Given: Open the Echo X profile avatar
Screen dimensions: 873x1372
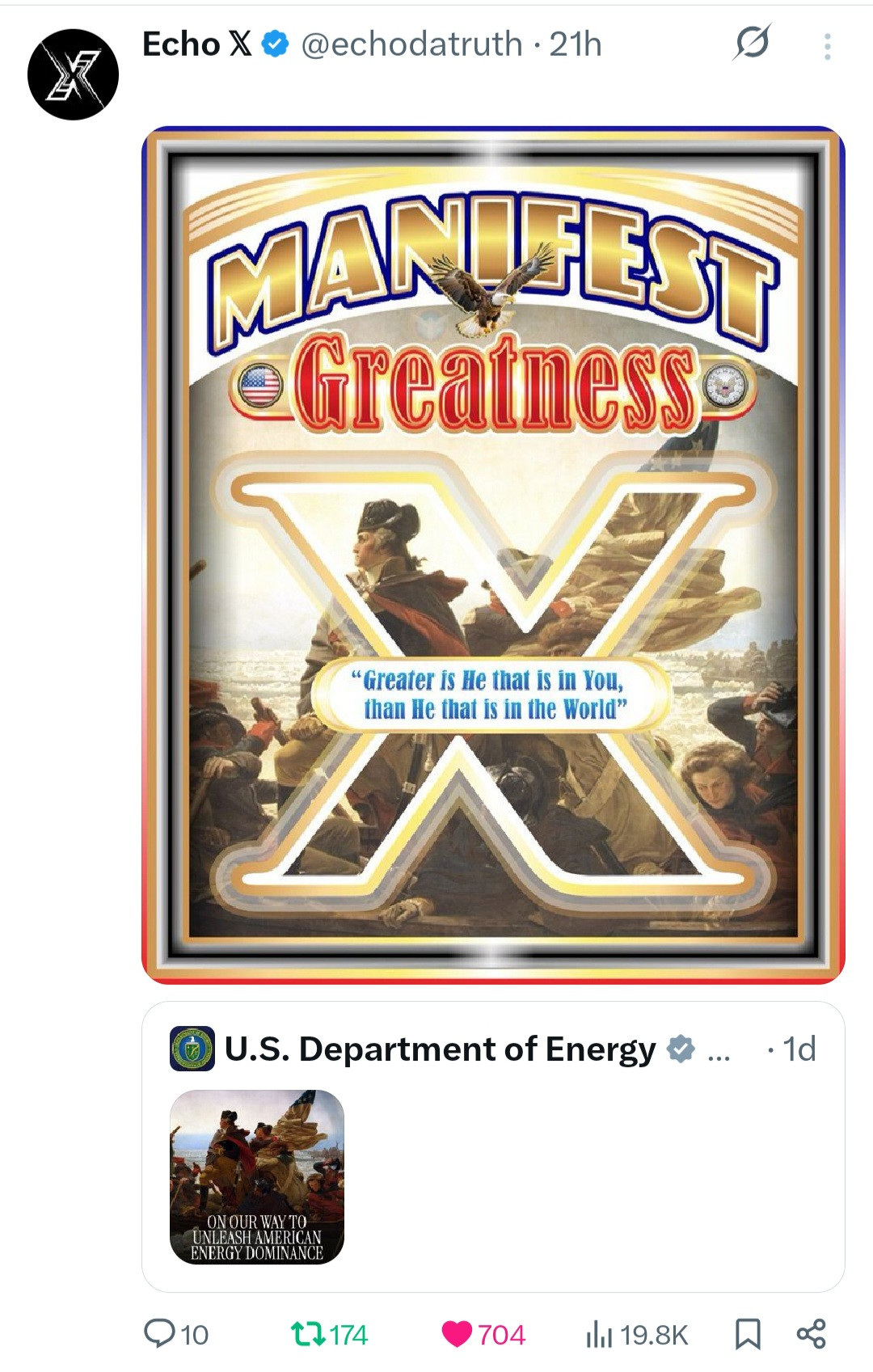Looking at the screenshot, I should pyautogui.click(x=73, y=74).
